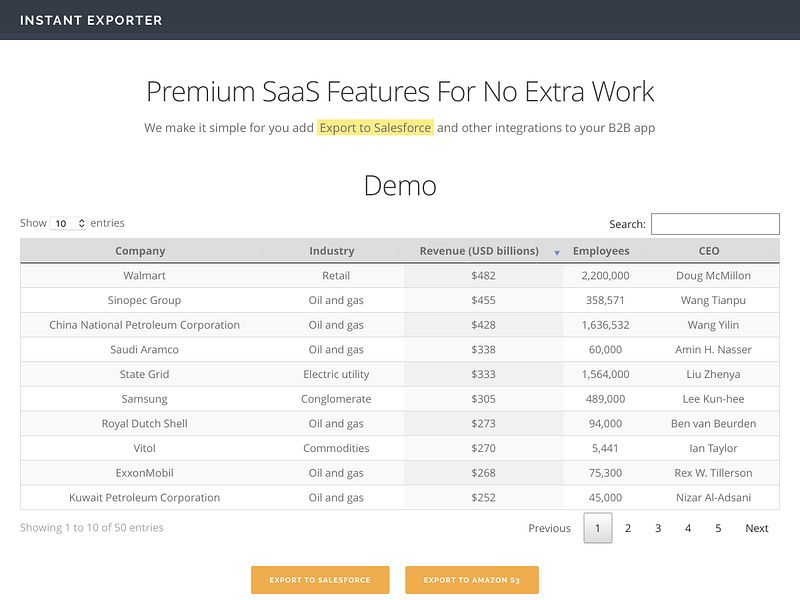Click the $455 revenue cell
Viewport: 800px width, 600px height.
click(483, 300)
